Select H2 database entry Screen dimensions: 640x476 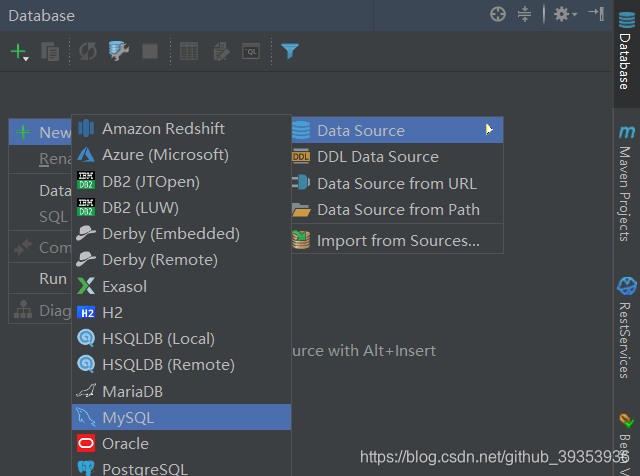pos(181,312)
